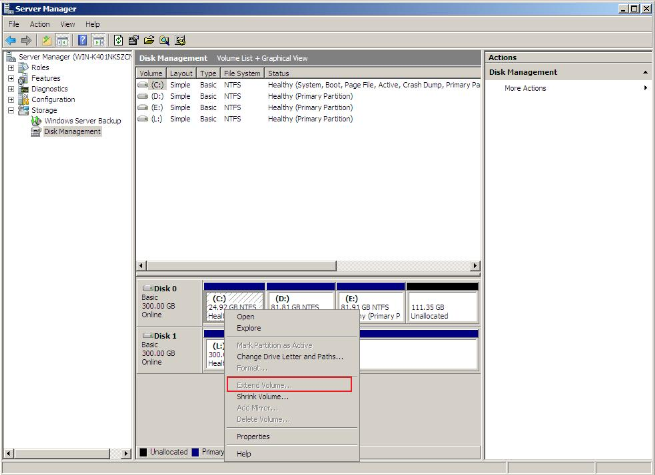Click the Disk 1 label box
The height and width of the screenshot is (475, 655).
tap(170, 350)
